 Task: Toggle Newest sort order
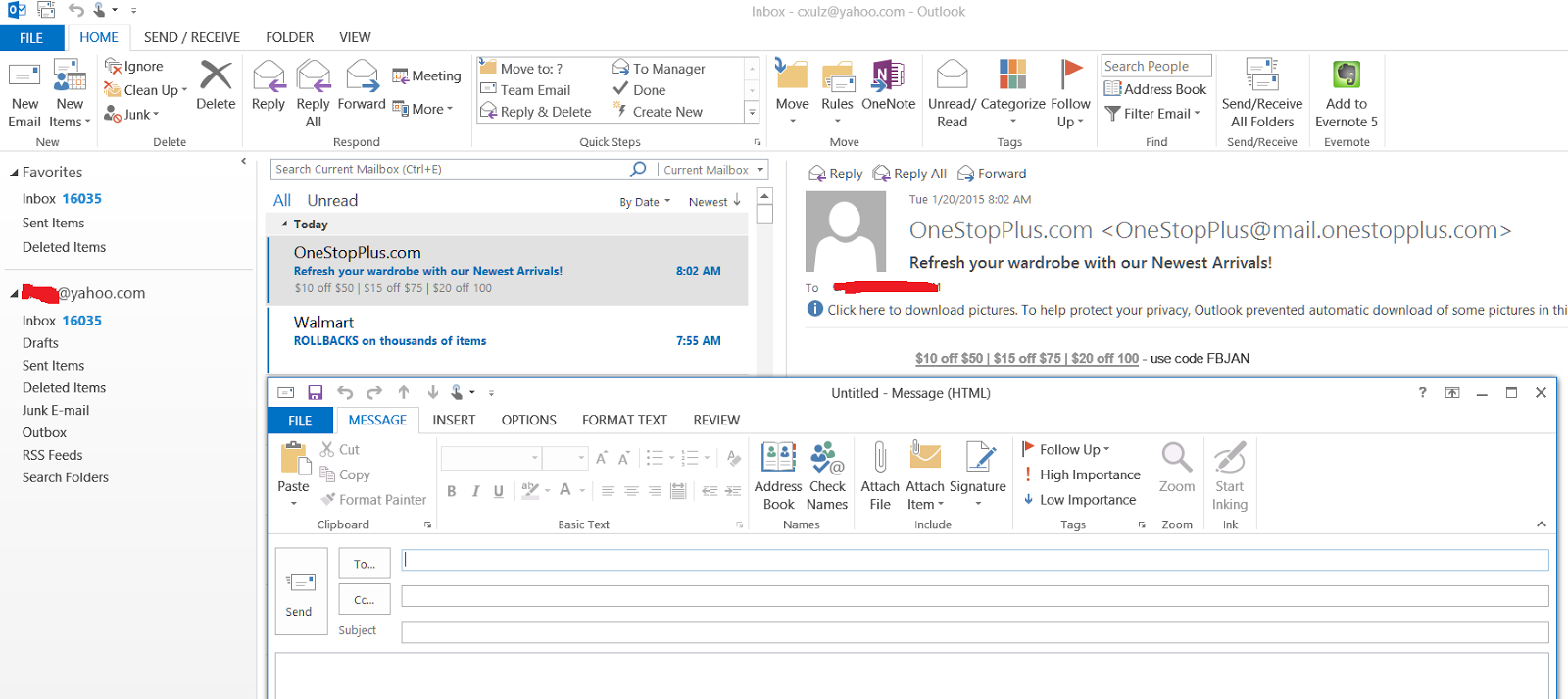click(714, 202)
